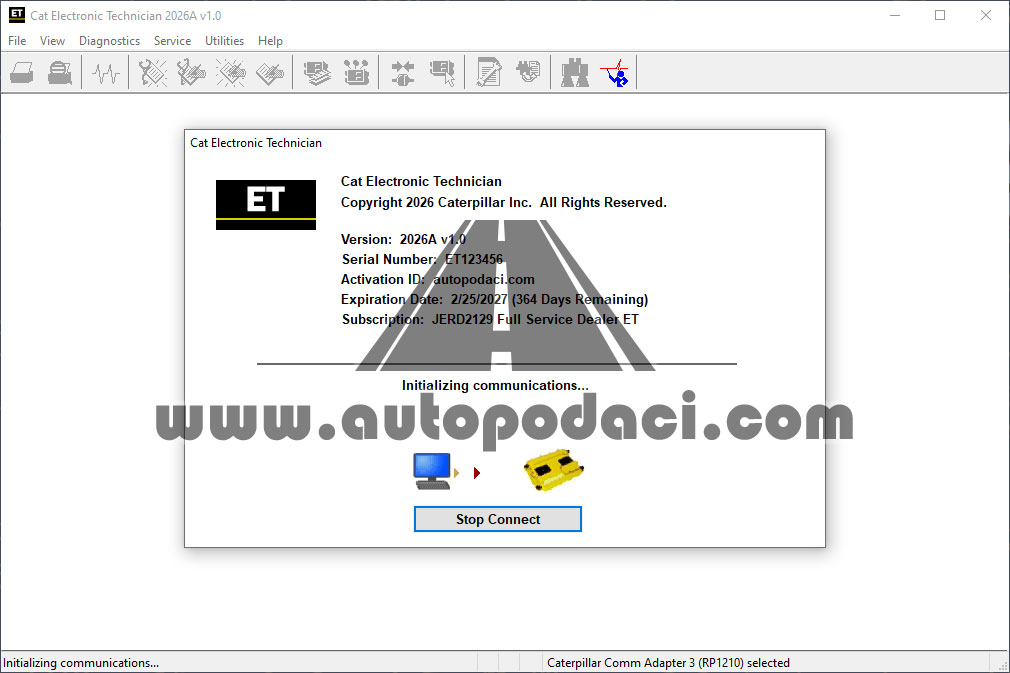The width and height of the screenshot is (1010, 673).
Task: Open Print Preview from the toolbar
Action: 60,73
